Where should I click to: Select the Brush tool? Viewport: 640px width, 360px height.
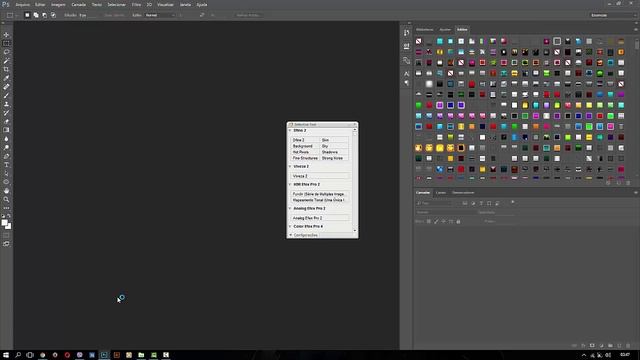coord(6,96)
